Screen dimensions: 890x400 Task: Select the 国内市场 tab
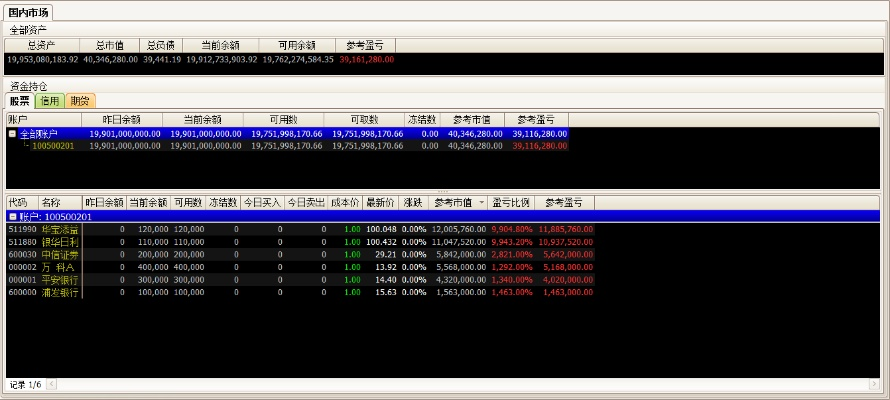28,12
